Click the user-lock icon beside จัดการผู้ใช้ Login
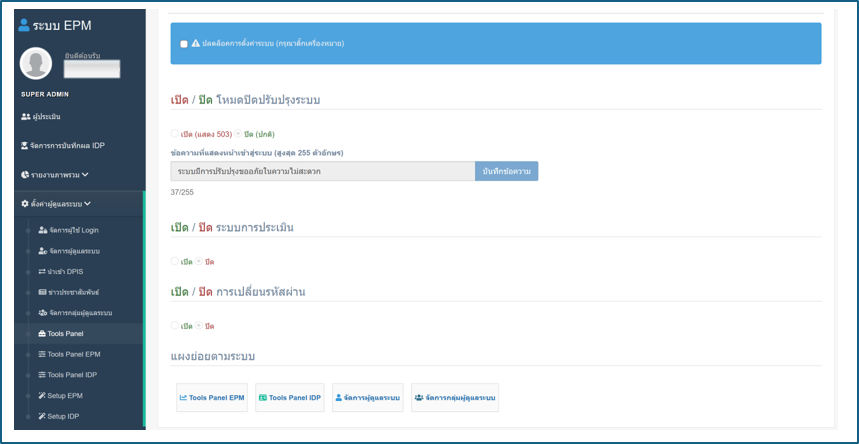859x444 pixels. tap(43, 230)
